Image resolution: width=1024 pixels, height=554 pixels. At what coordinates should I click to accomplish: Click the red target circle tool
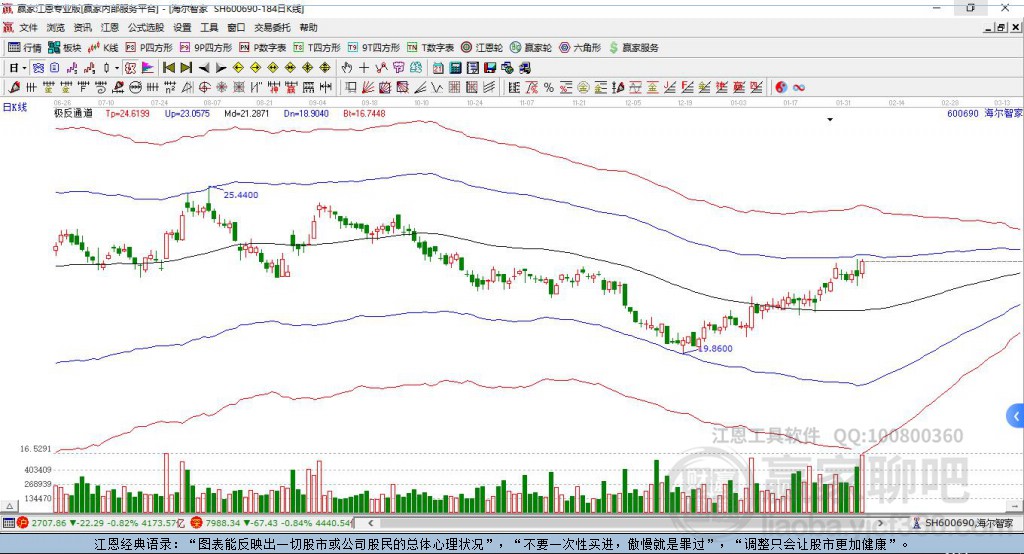tap(204, 87)
